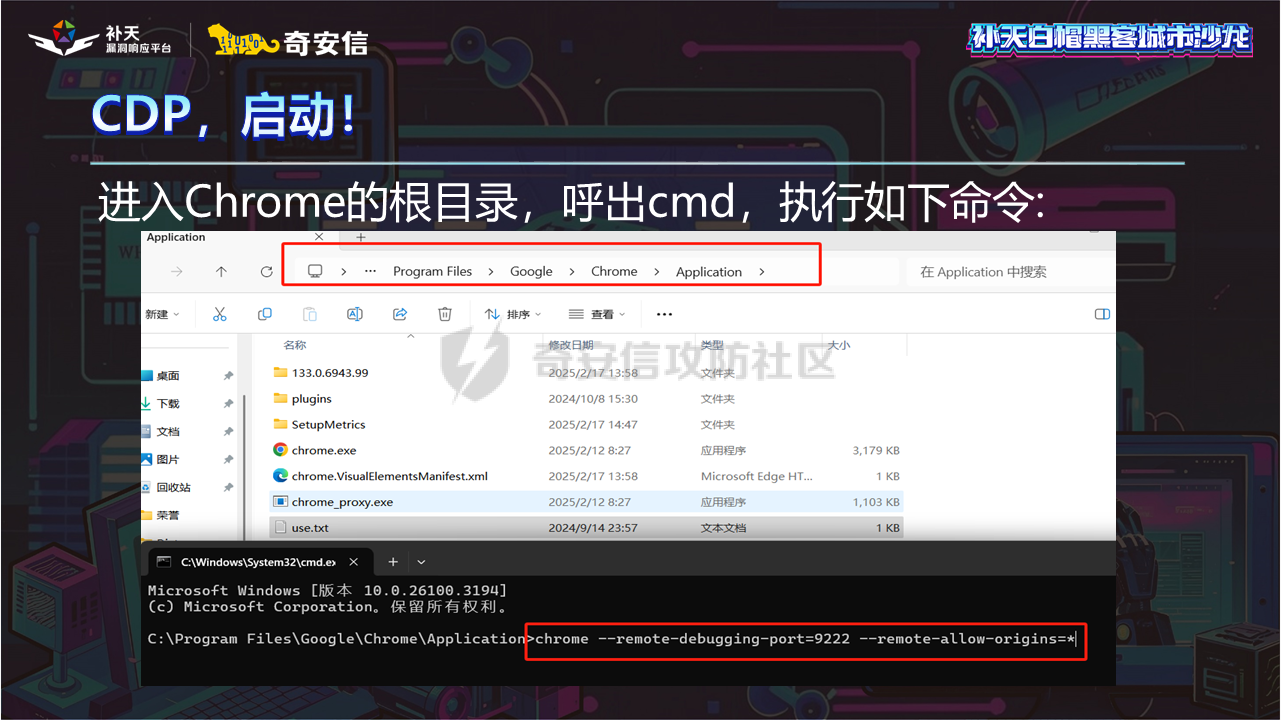This screenshot has height=720, width=1281.
Task: Click the 133.0.6943.99 folder icon
Action: (280, 372)
